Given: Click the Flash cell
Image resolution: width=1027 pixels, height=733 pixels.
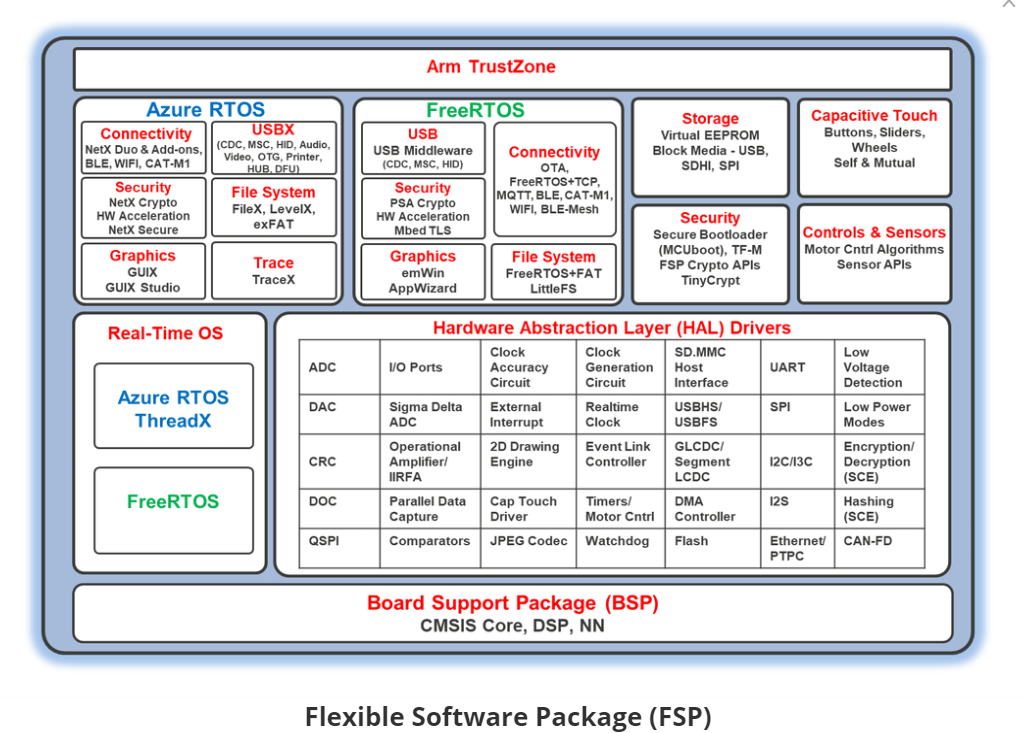Looking at the screenshot, I should click(x=713, y=548).
